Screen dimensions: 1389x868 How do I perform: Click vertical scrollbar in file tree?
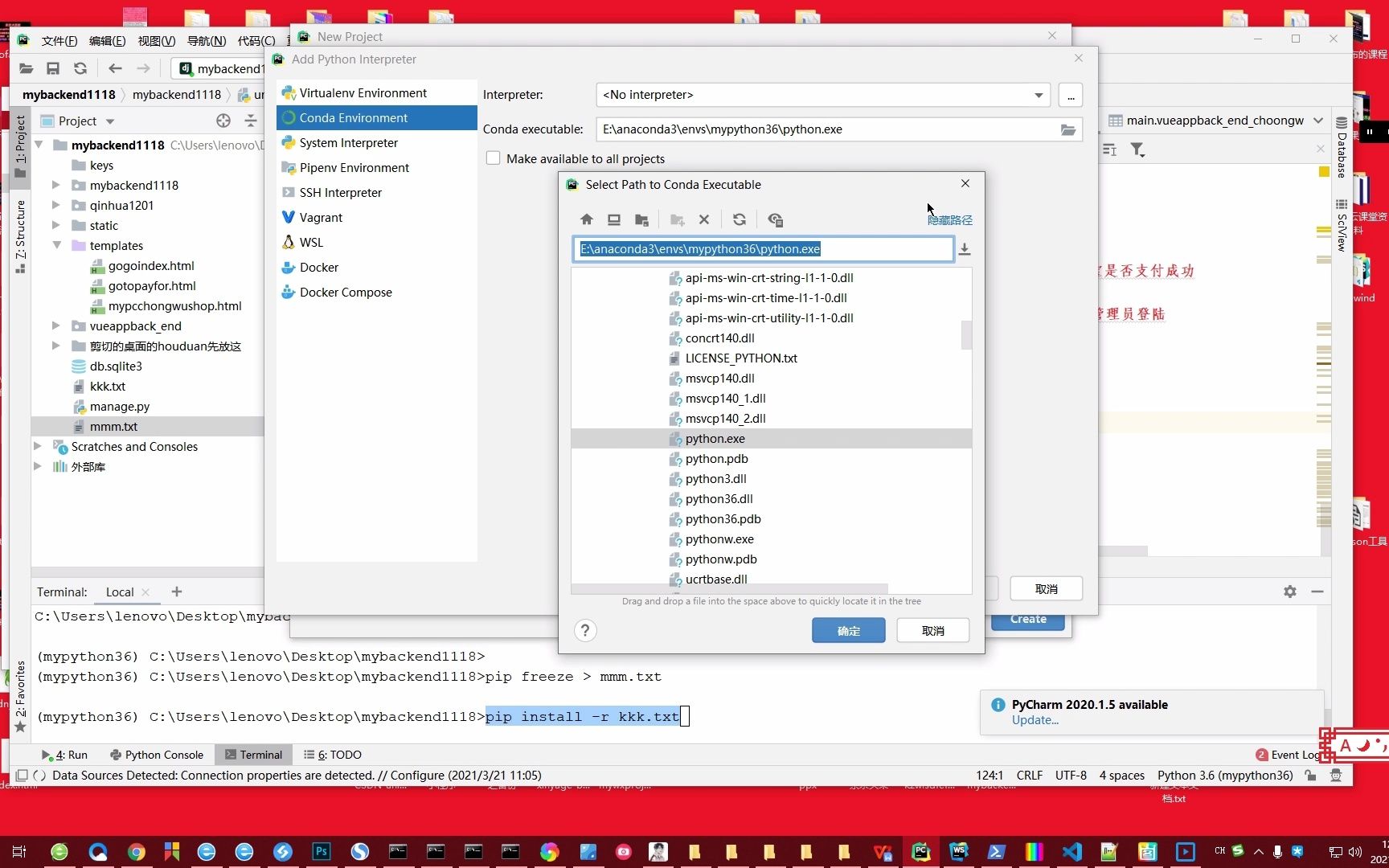[x=966, y=335]
